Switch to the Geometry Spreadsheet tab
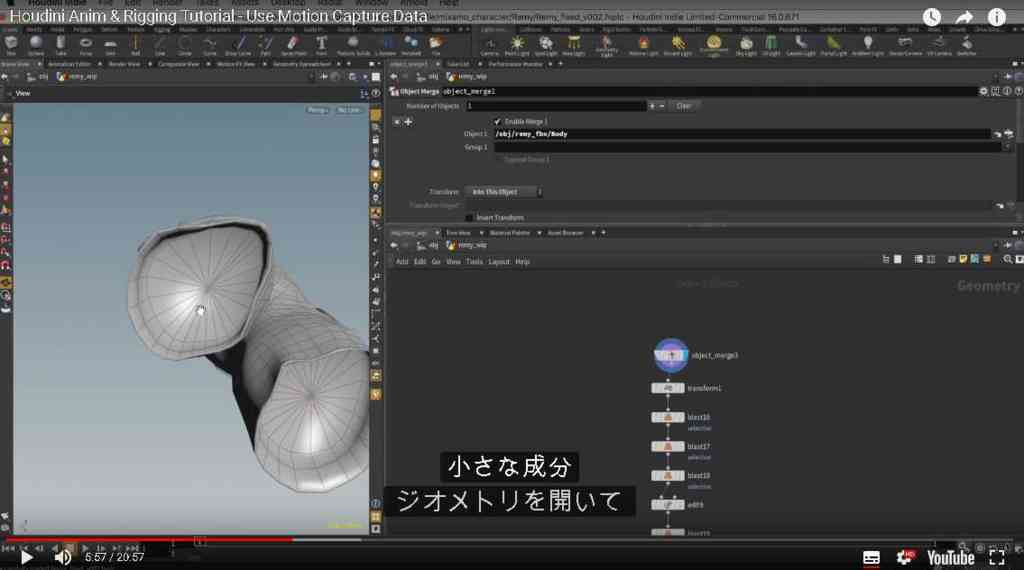 [302, 64]
